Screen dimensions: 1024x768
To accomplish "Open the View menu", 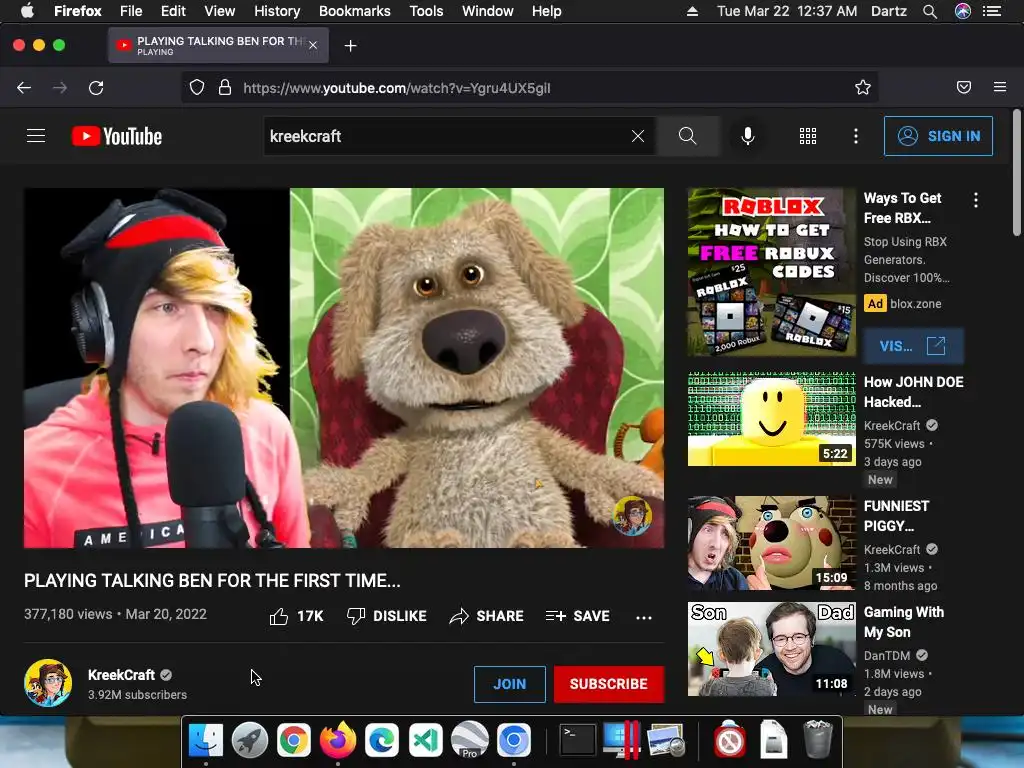I will pos(219,11).
